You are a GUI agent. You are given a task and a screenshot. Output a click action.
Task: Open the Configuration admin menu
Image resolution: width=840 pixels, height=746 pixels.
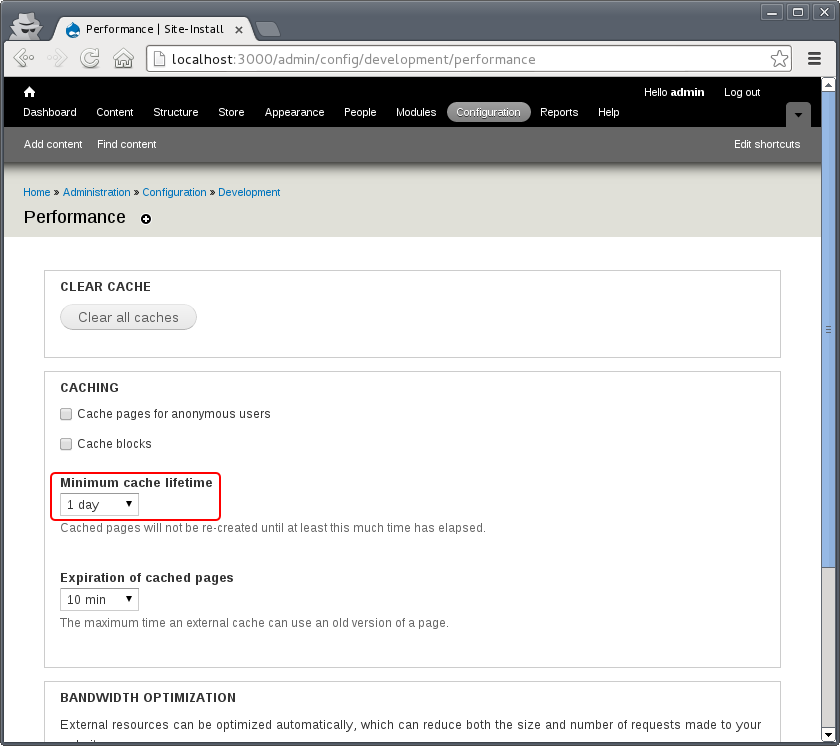pyautogui.click(x=489, y=112)
